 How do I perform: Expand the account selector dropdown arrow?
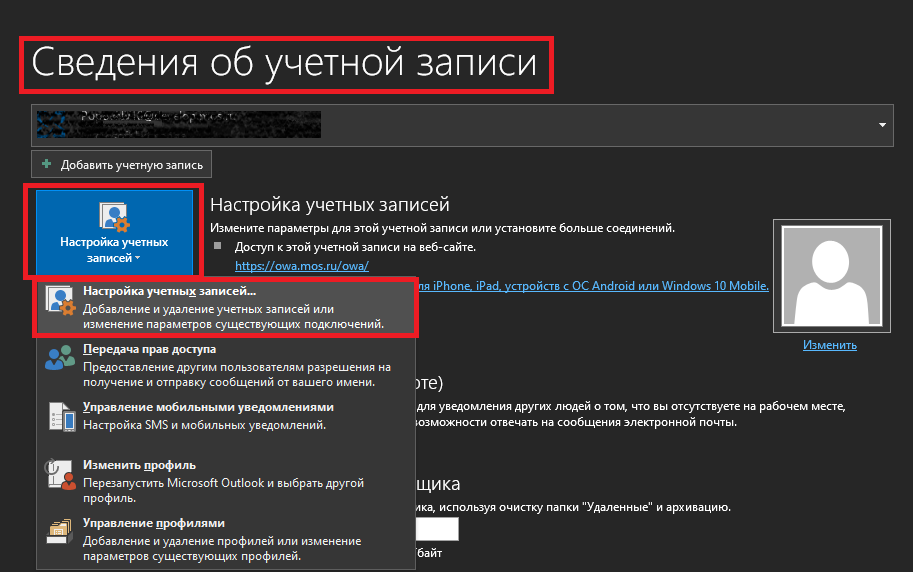point(882,124)
